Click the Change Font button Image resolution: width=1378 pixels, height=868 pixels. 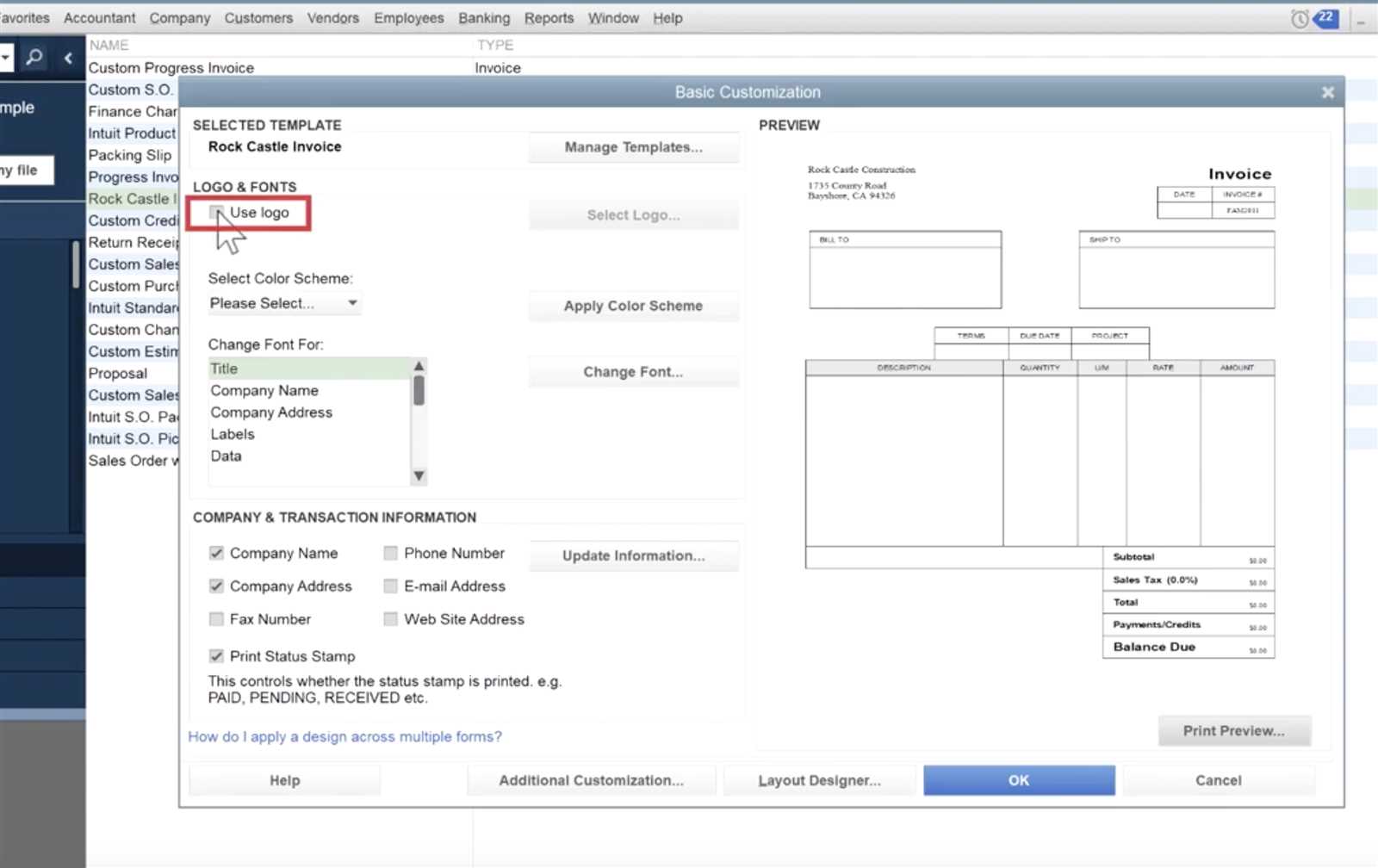[x=633, y=372]
